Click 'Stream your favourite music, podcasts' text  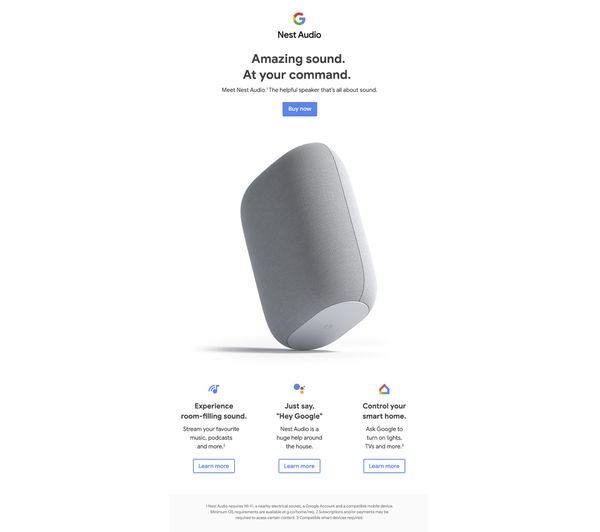[211, 433]
